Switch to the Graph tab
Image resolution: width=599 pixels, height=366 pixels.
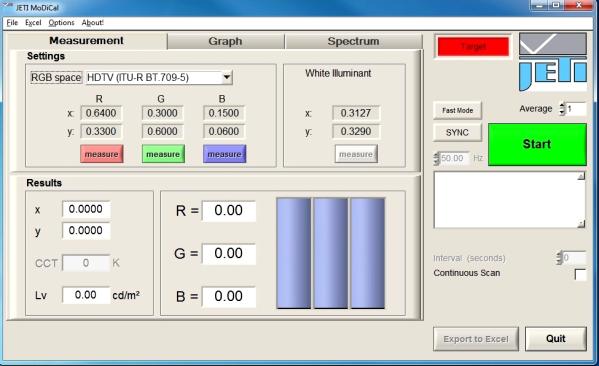225,41
